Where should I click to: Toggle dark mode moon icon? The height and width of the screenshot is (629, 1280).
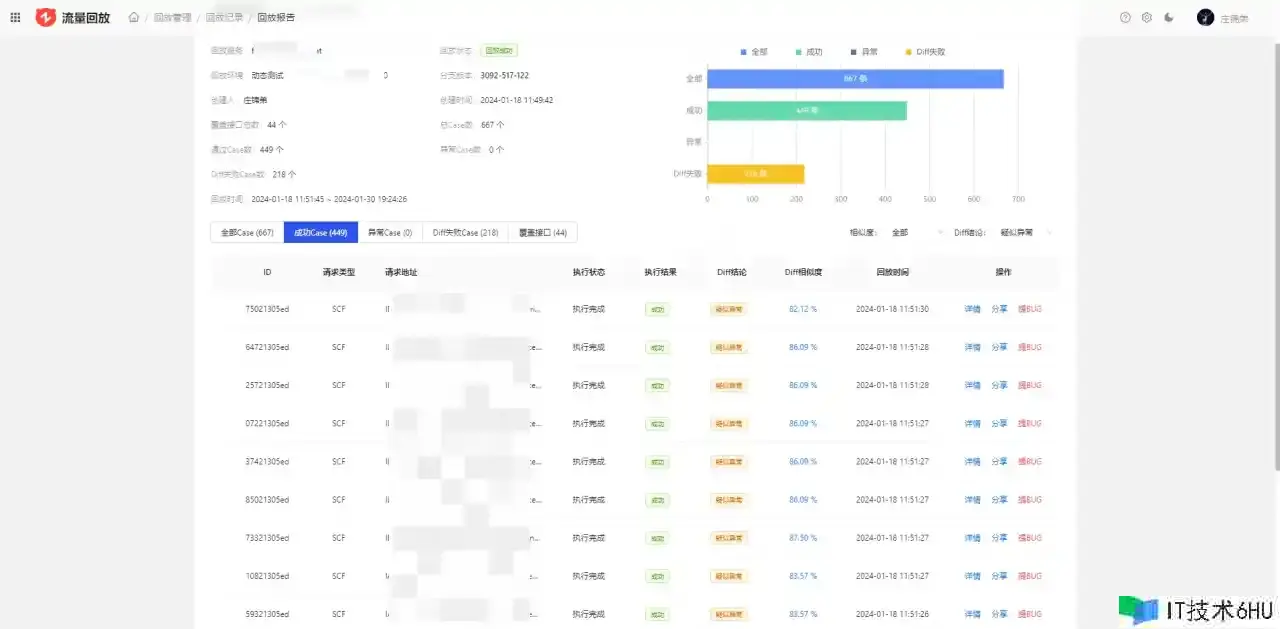tap(1169, 17)
